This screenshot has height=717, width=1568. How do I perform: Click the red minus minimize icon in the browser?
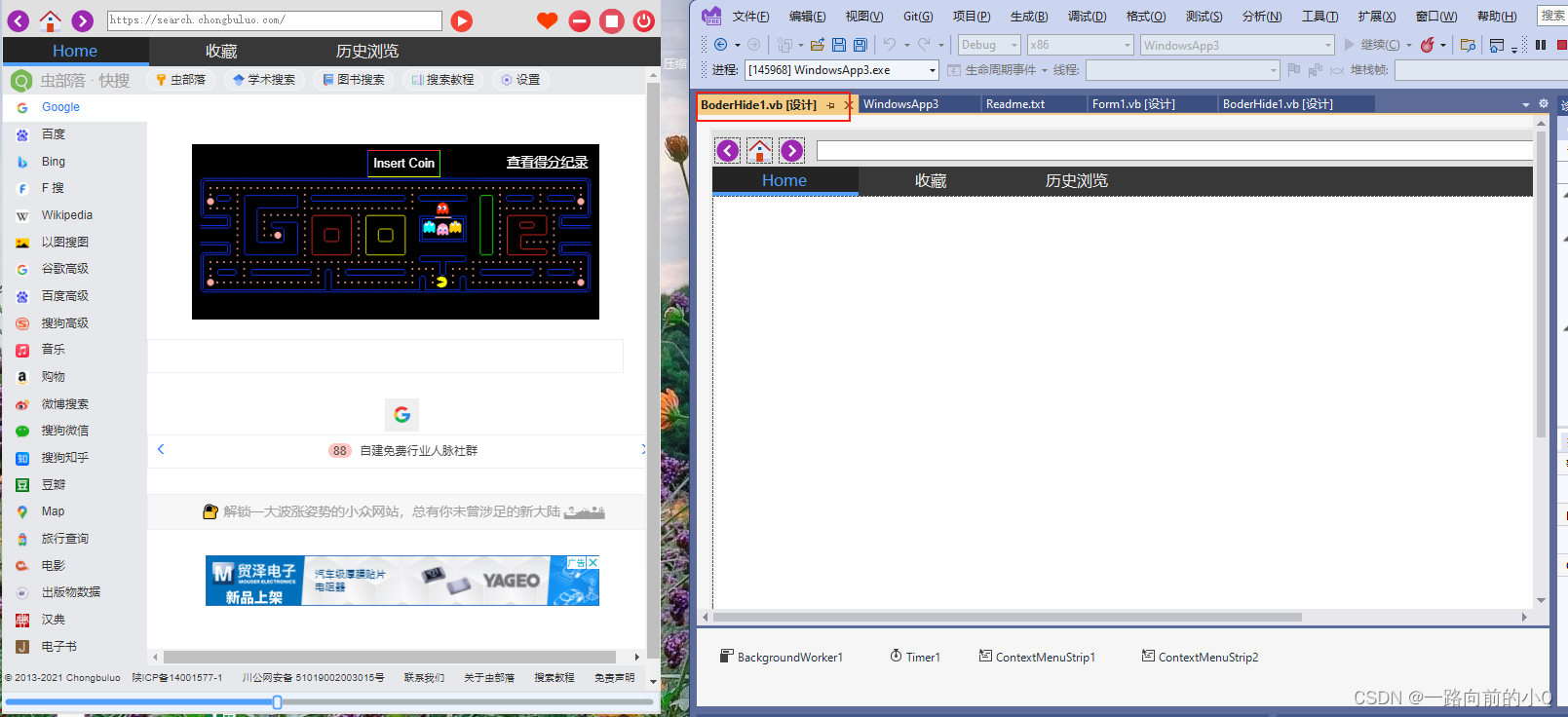pos(580,20)
